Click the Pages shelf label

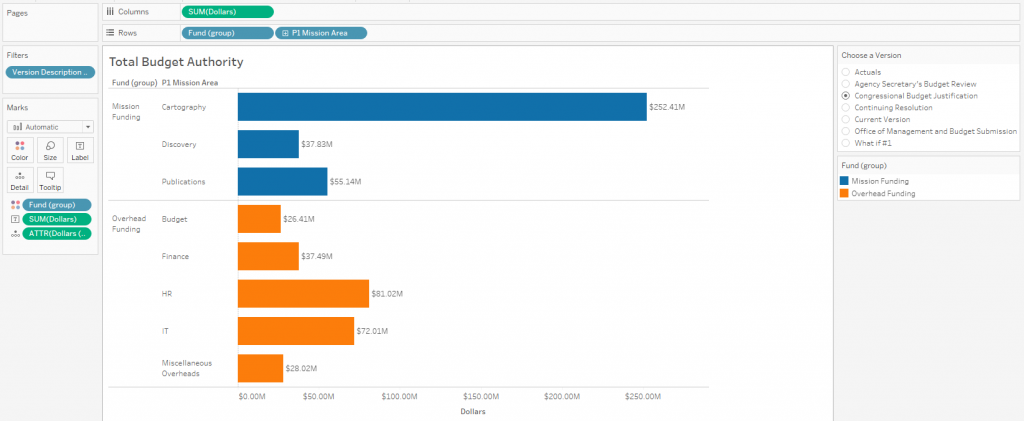click(x=17, y=13)
